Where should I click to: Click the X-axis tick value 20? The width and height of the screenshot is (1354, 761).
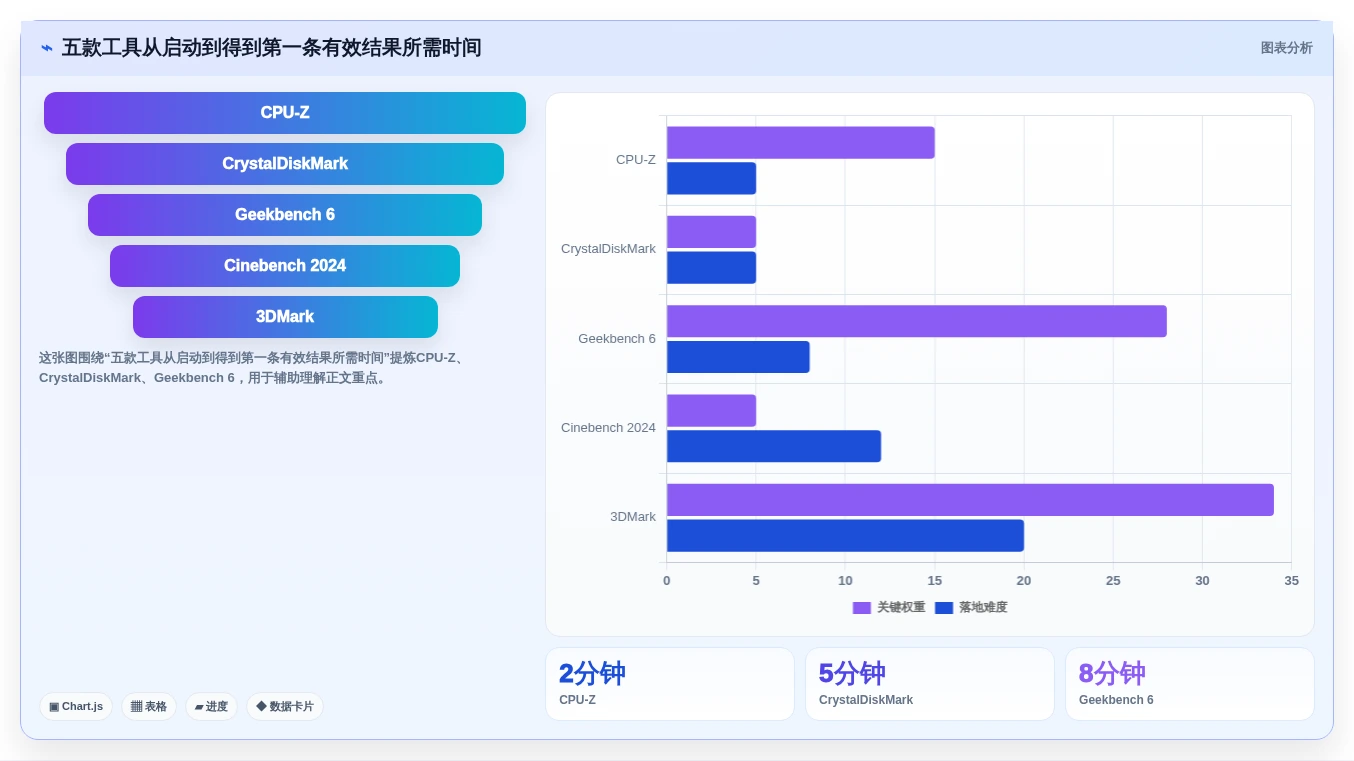(1024, 581)
